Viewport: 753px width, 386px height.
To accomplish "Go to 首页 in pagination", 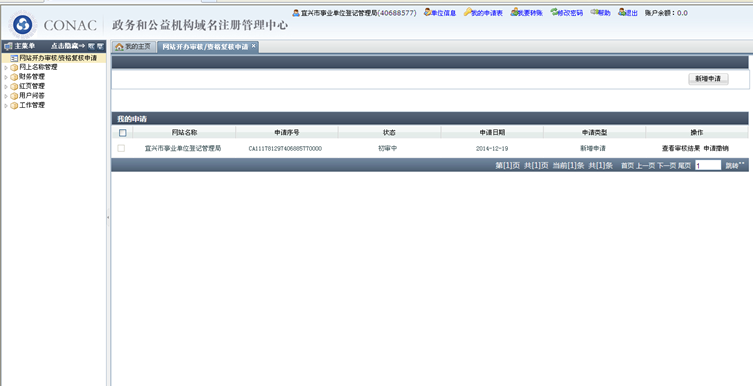I will (627, 166).
